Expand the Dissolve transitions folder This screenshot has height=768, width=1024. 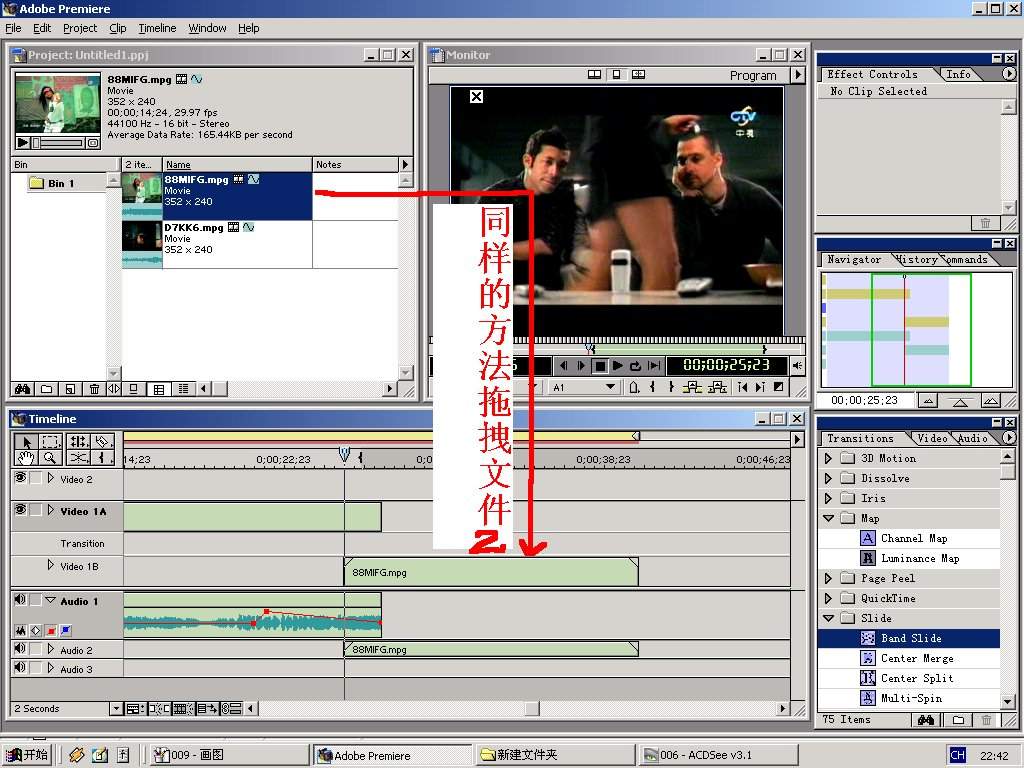[x=828, y=479]
